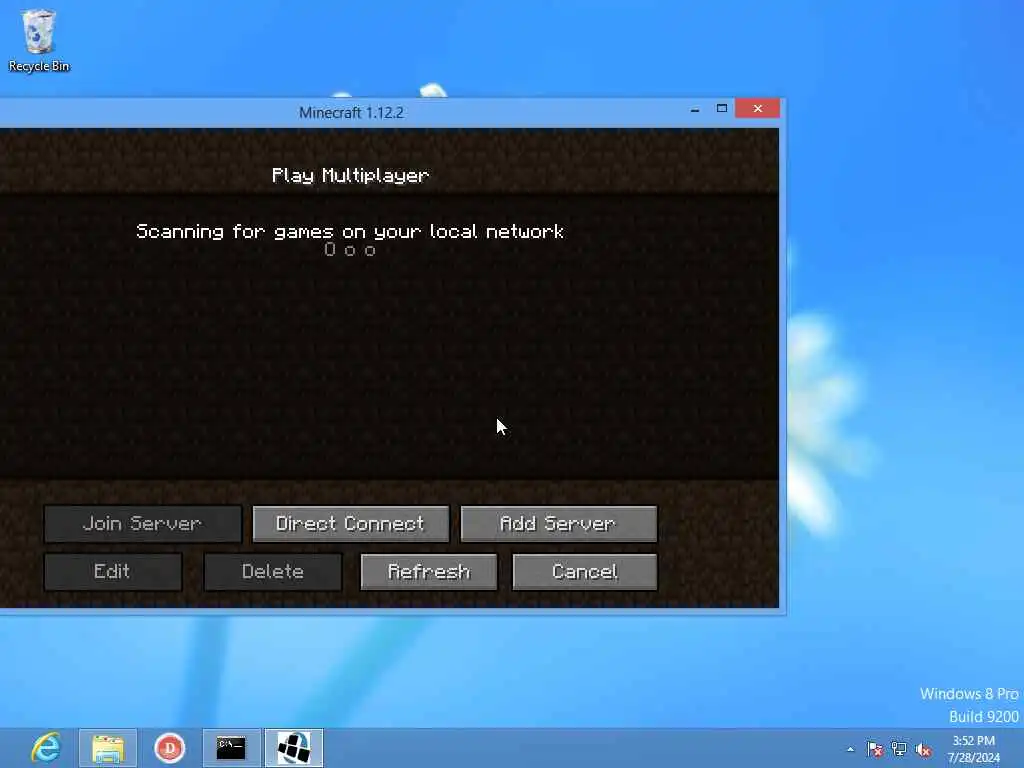Image resolution: width=1024 pixels, height=768 pixels.
Task: Open the network status tray icon
Action: point(899,749)
